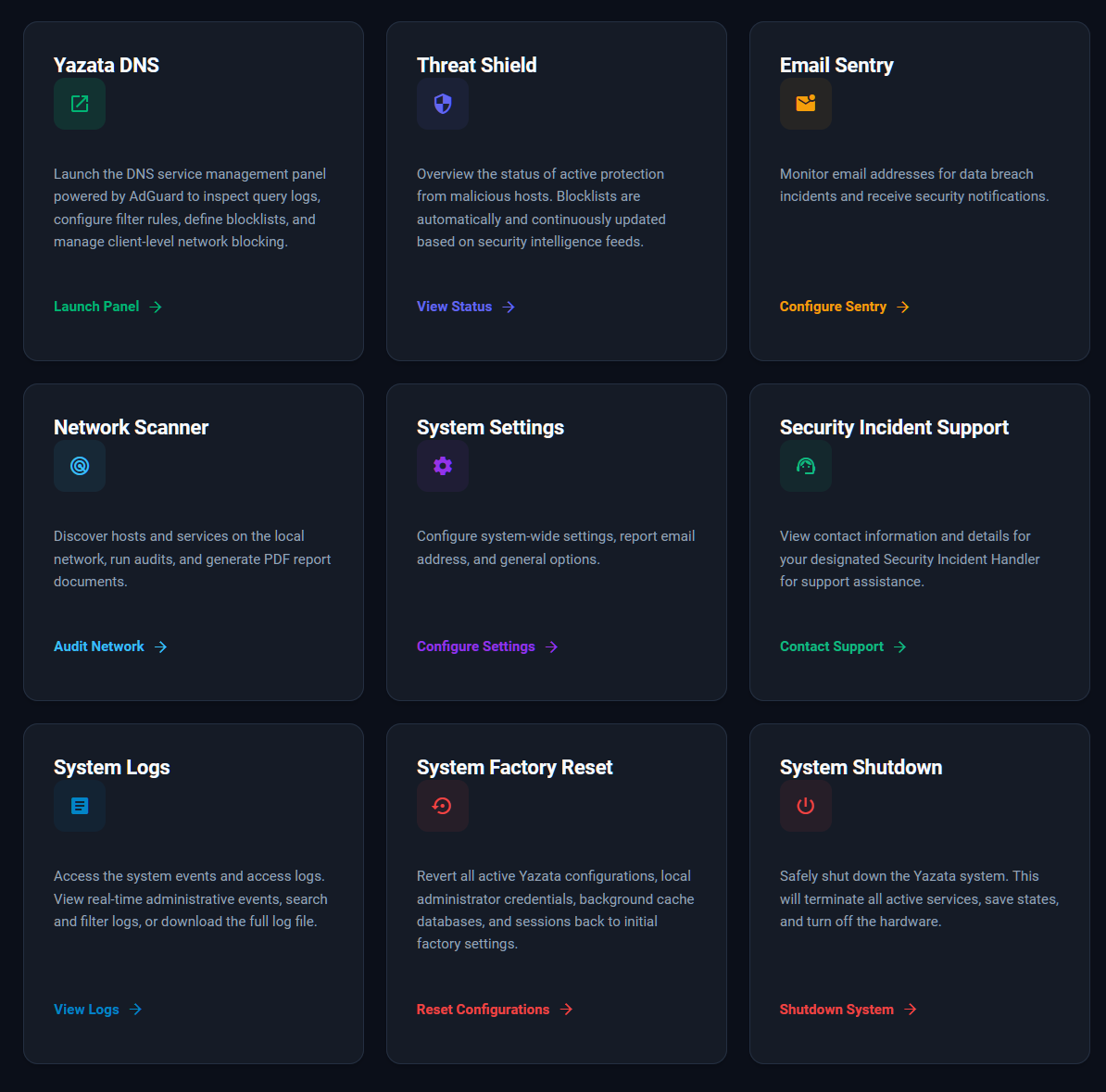
Task: Click the Email Sentry envelope icon
Action: pyautogui.click(x=806, y=104)
